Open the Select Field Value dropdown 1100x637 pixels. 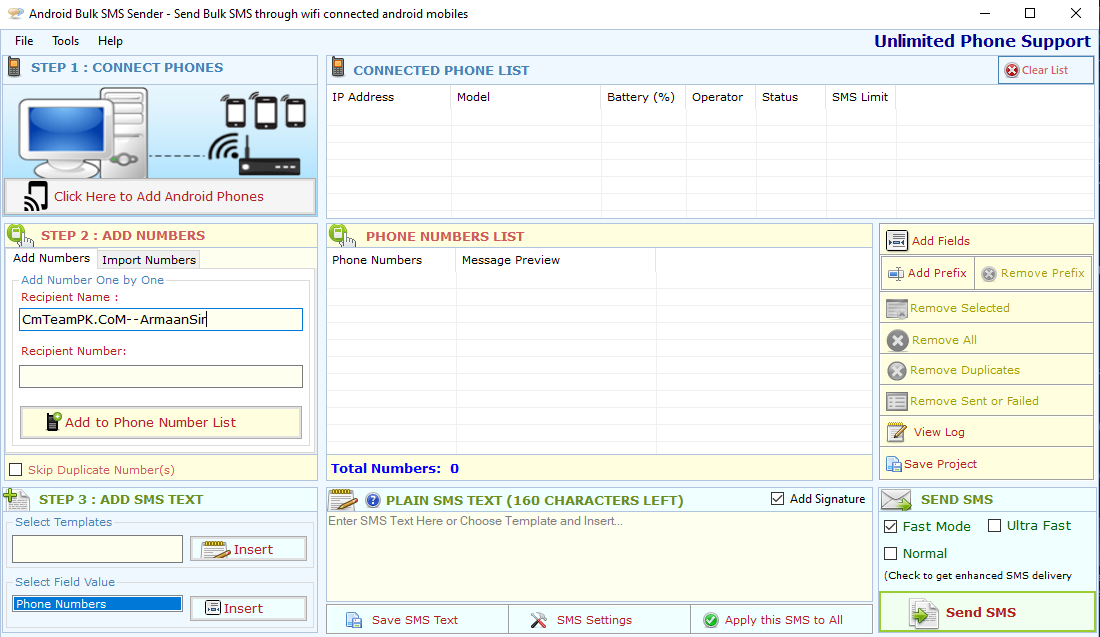click(x=98, y=603)
